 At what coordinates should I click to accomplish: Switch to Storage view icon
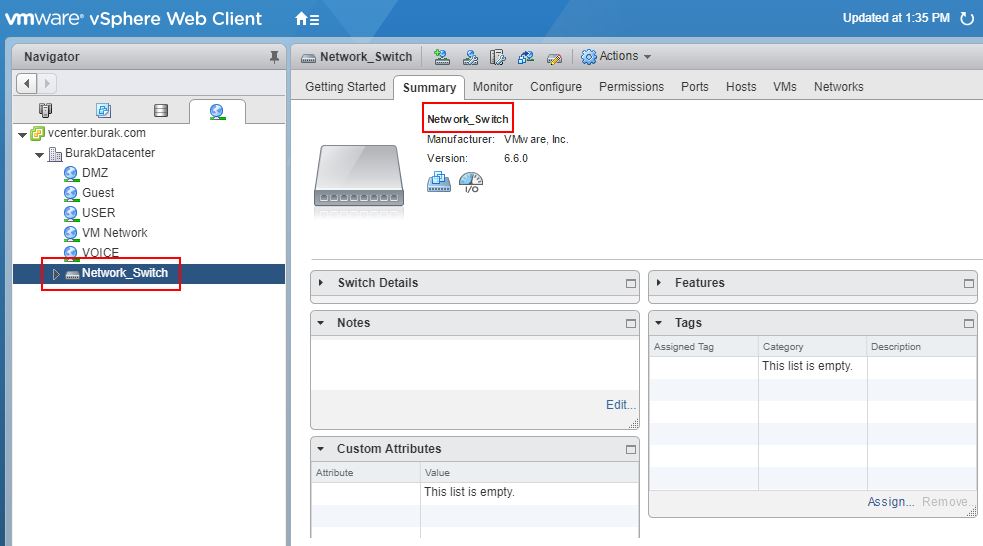[x=161, y=110]
